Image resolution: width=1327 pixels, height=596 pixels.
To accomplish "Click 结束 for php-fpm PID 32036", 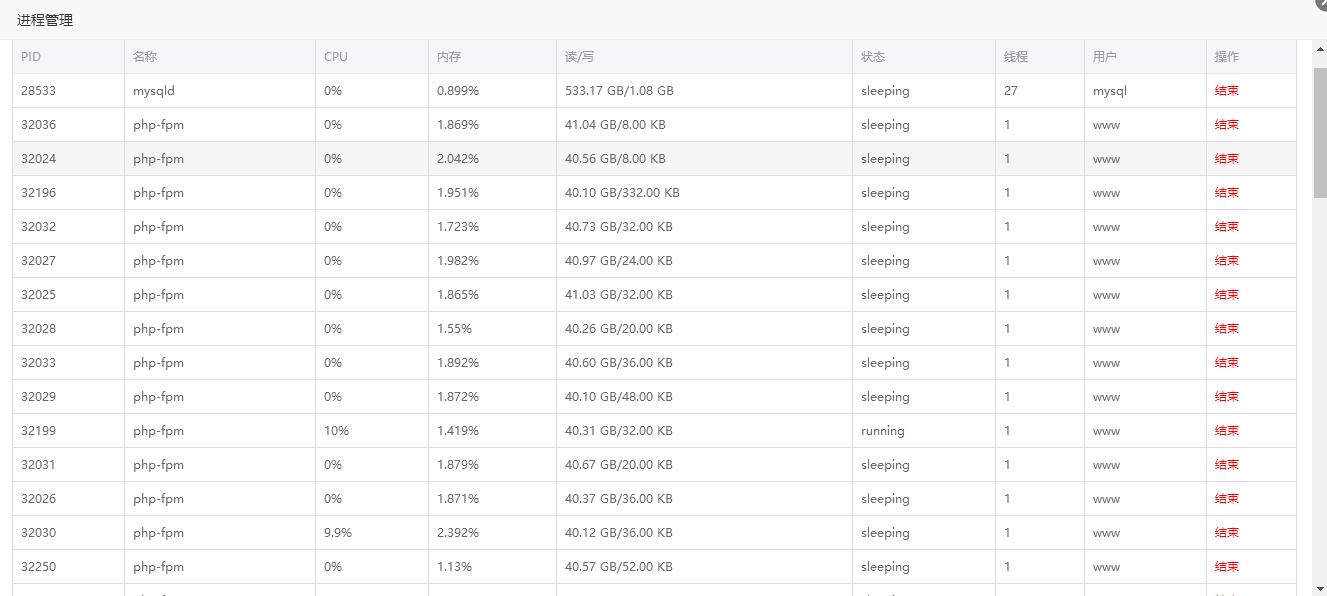I will (1226, 125).
